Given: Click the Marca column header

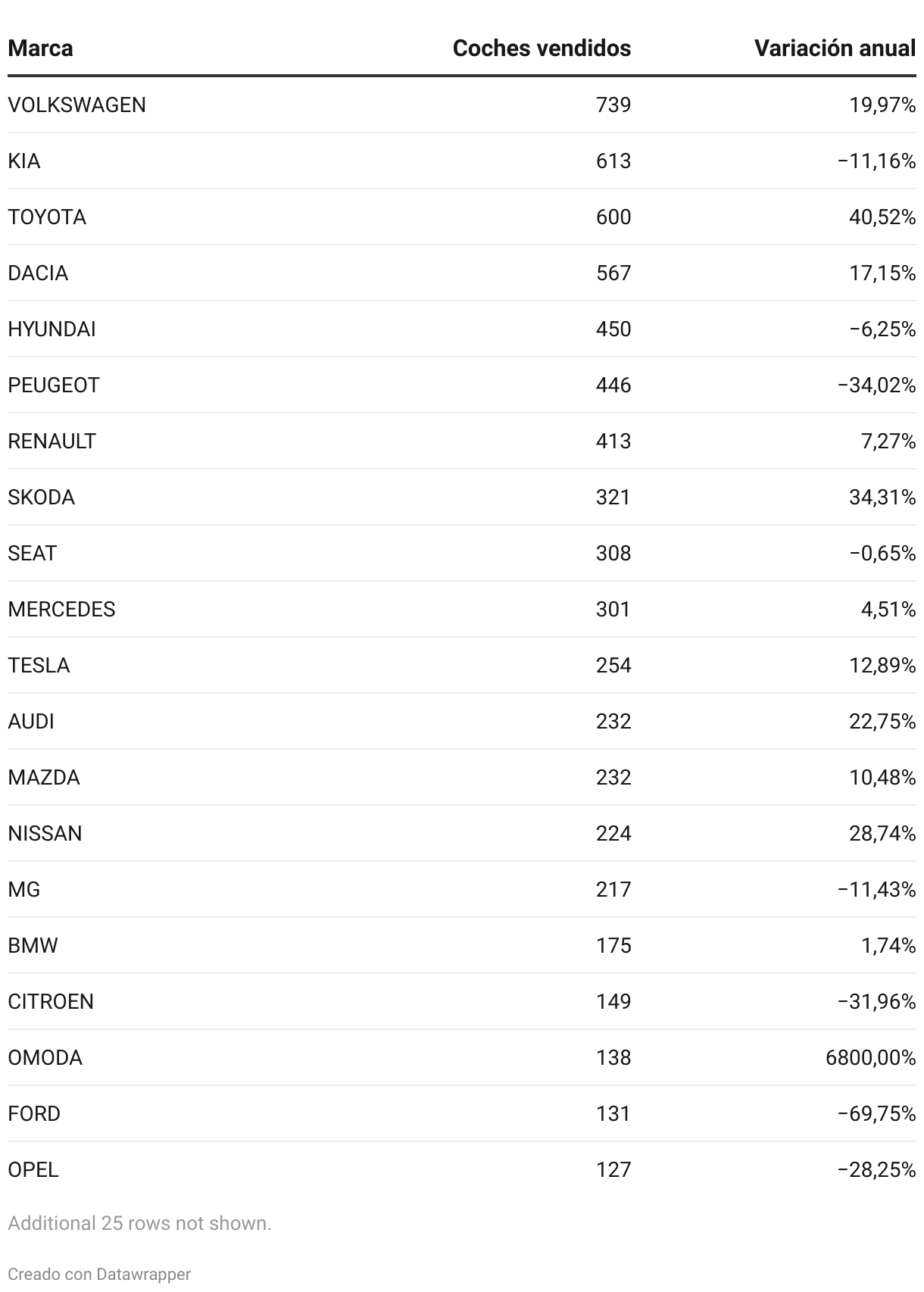Looking at the screenshot, I should (x=40, y=48).
